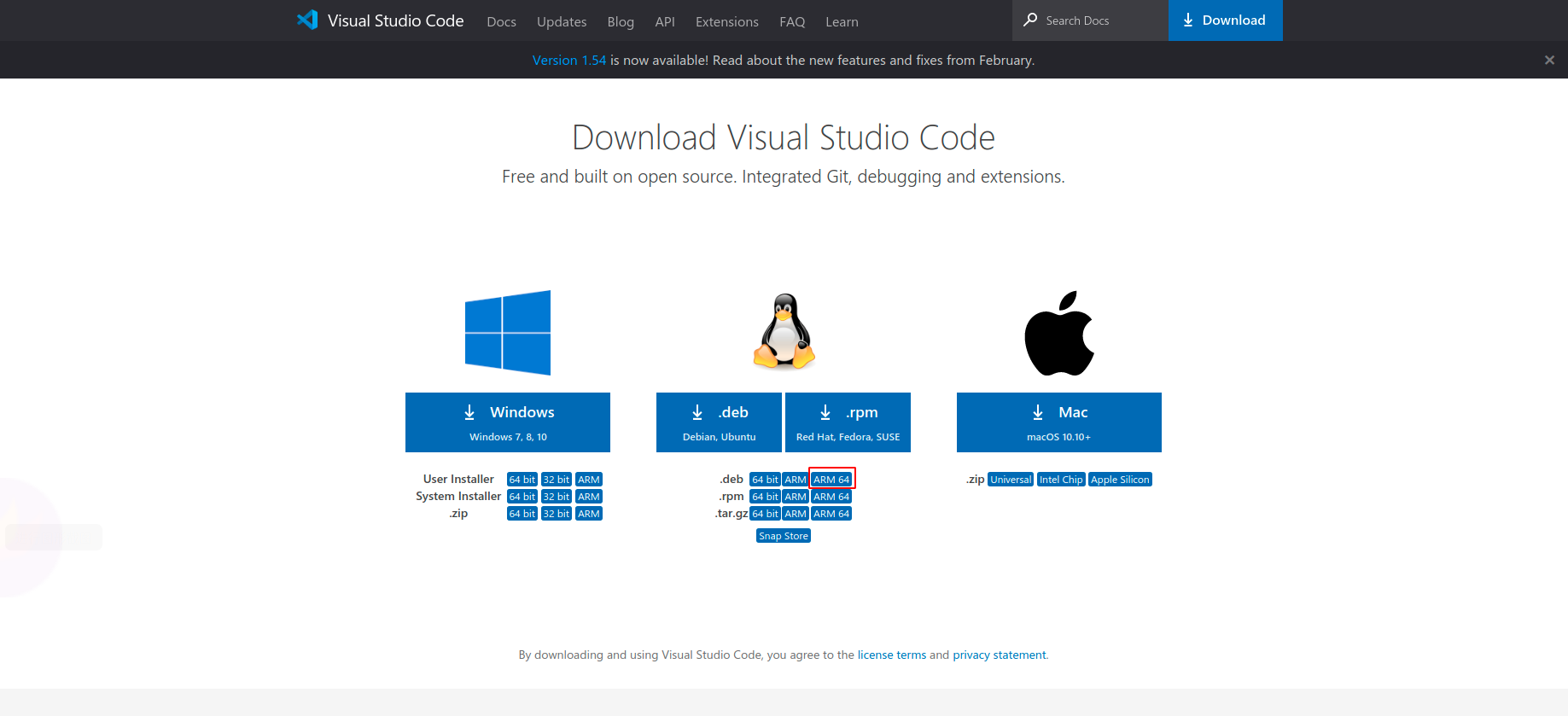
Task: Go to the Blog page
Action: tap(621, 21)
